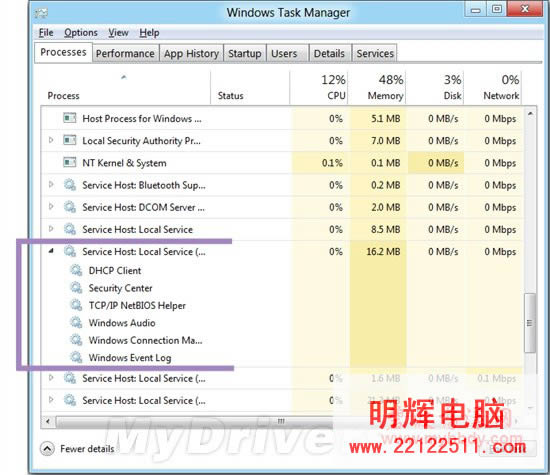550x475 pixels.
Task: Click the DHCP Client gear icon
Action: 76,270
